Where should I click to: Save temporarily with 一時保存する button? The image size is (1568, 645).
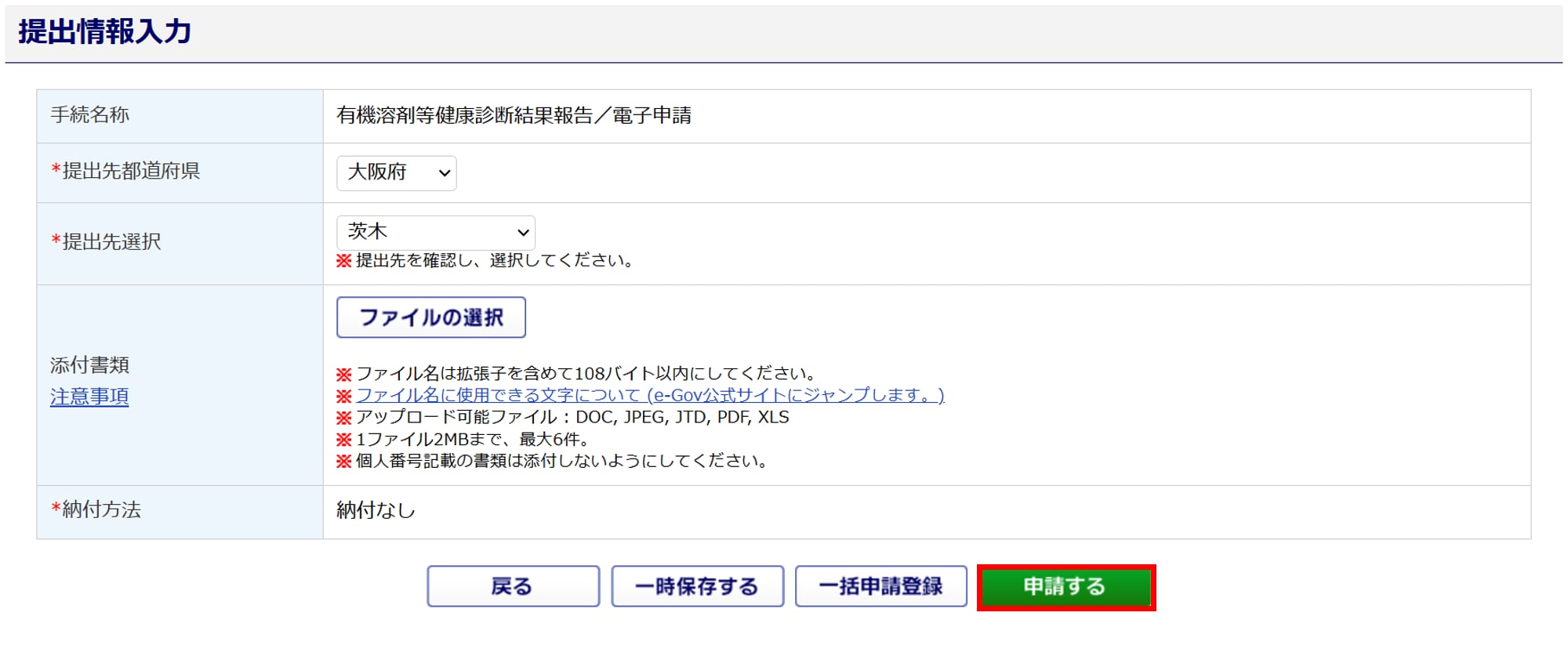698,586
